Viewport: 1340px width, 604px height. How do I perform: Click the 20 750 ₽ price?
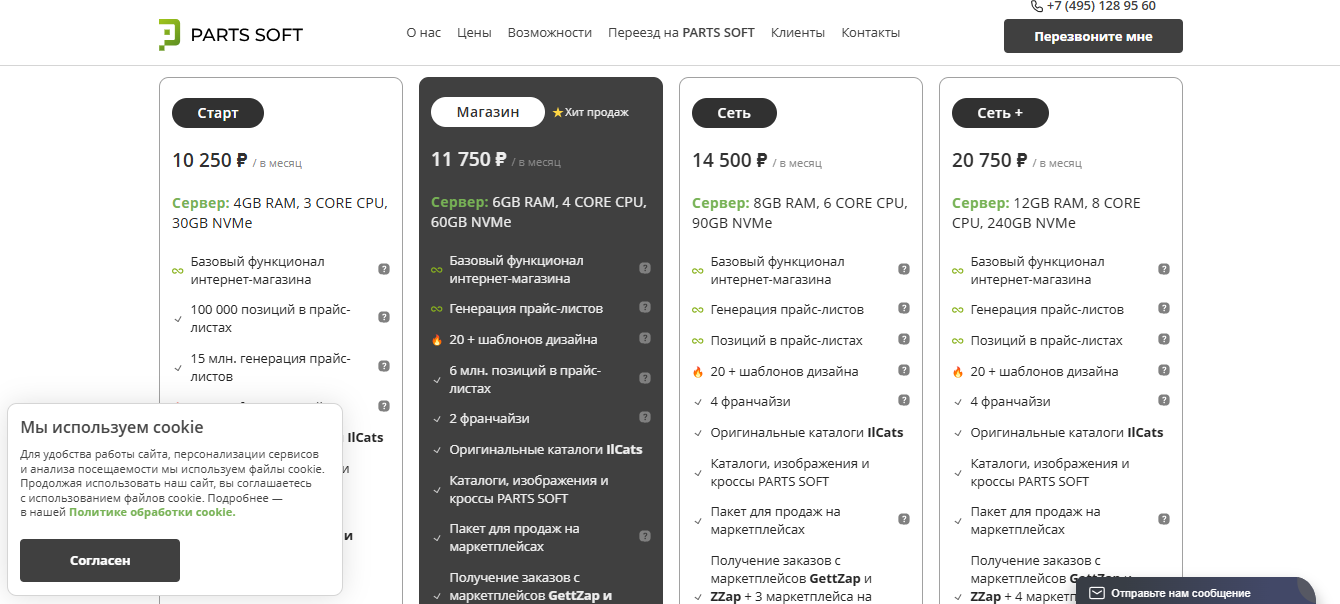point(990,160)
